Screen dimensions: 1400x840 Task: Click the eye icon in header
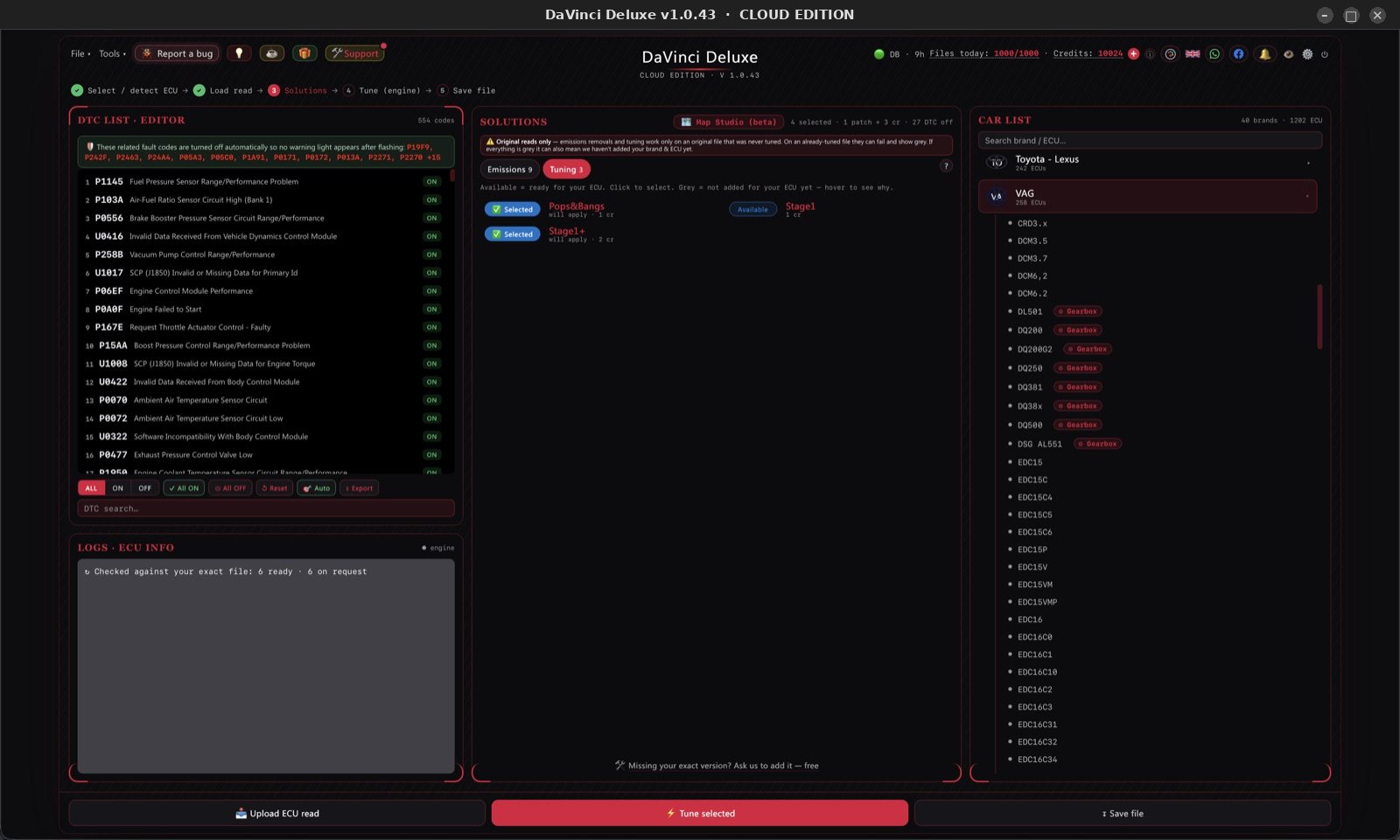[x=1288, y=54]
